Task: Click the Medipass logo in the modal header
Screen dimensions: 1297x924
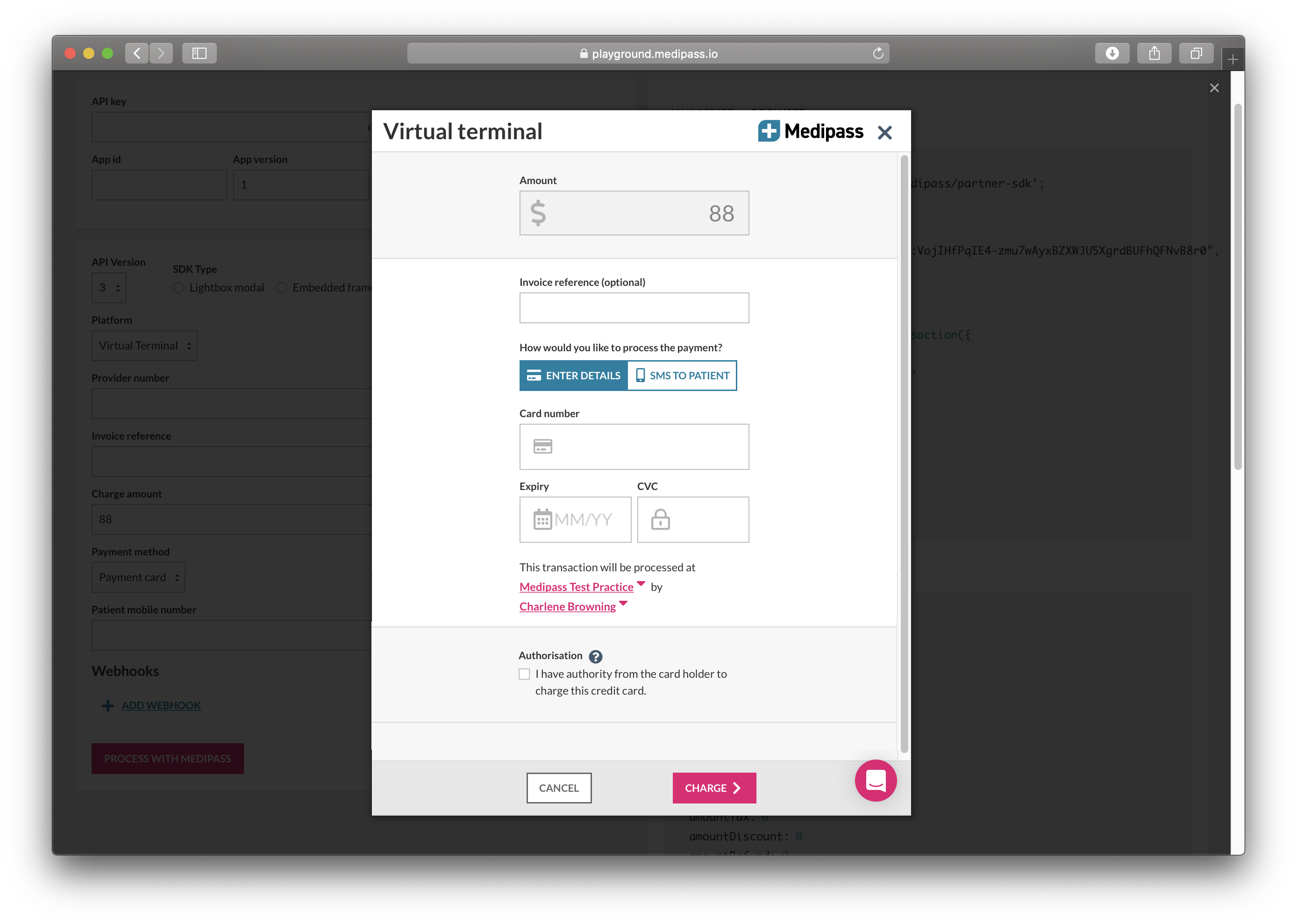Action: 811,131
